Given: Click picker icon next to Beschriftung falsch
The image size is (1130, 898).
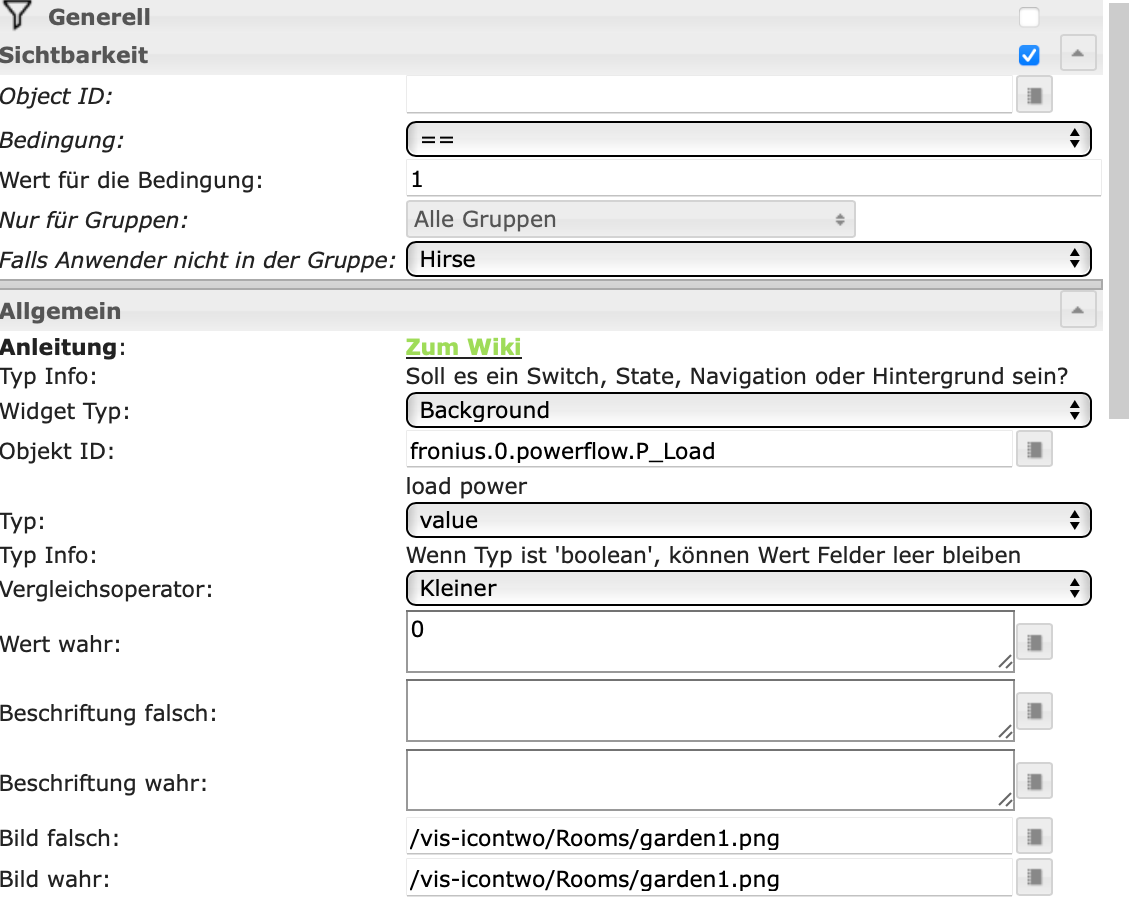Looking at the screenshot, I should (x=1035, y=711).
